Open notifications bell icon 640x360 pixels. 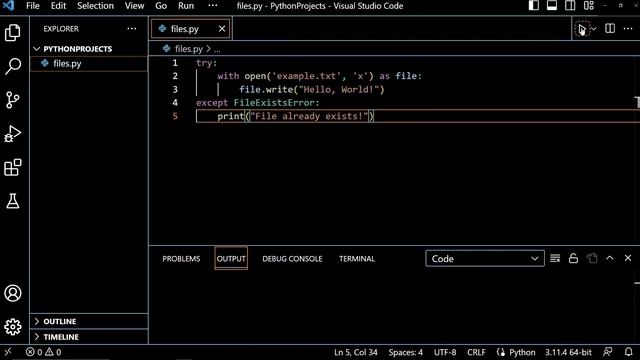tap(629, 352)
